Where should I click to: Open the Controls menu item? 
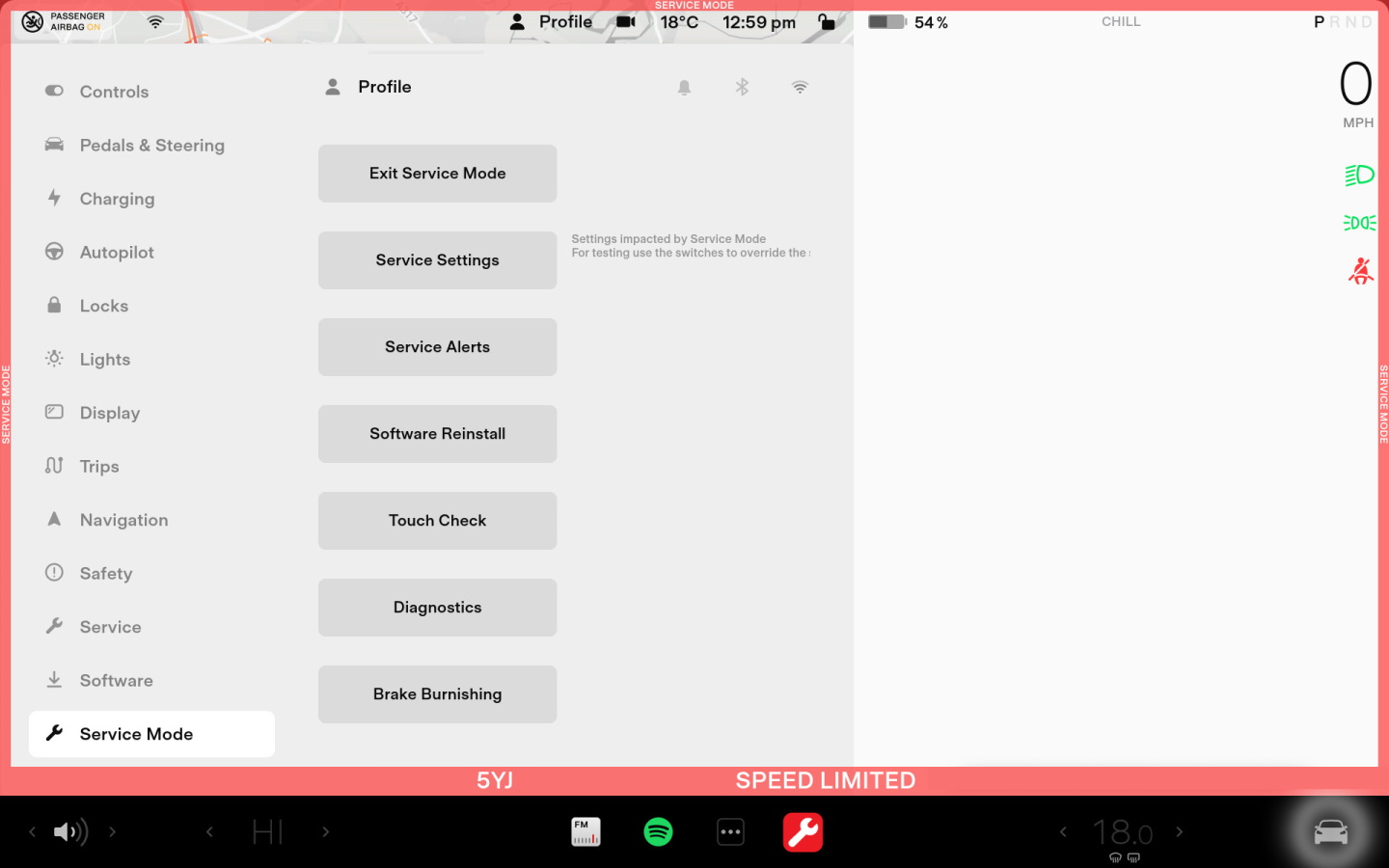tap(114, 92)
